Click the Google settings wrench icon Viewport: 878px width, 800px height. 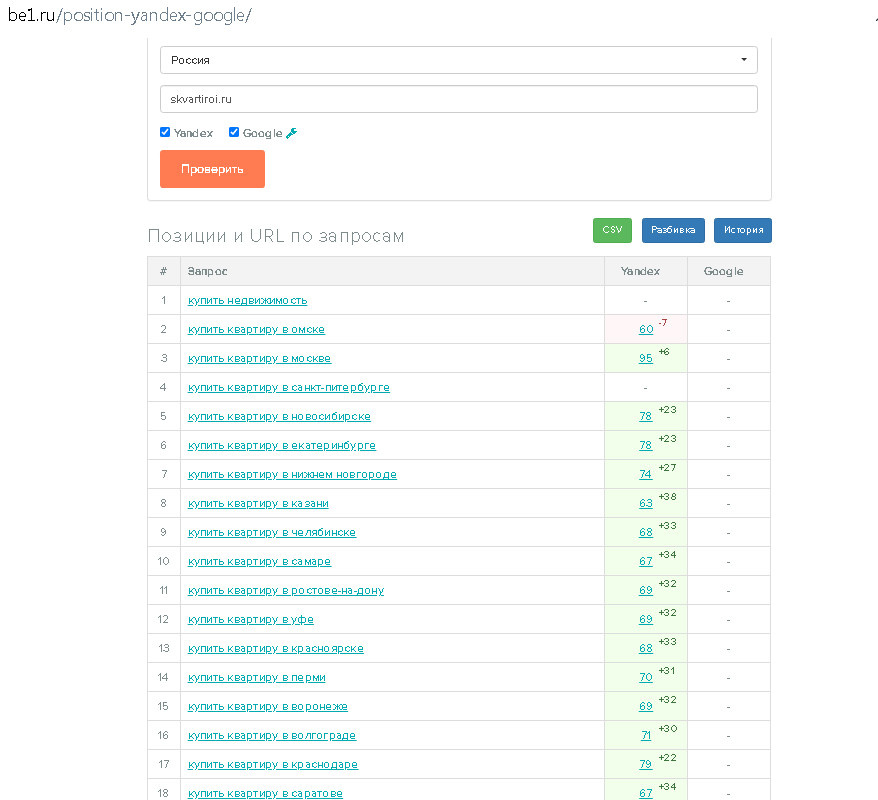coord(292,133)
